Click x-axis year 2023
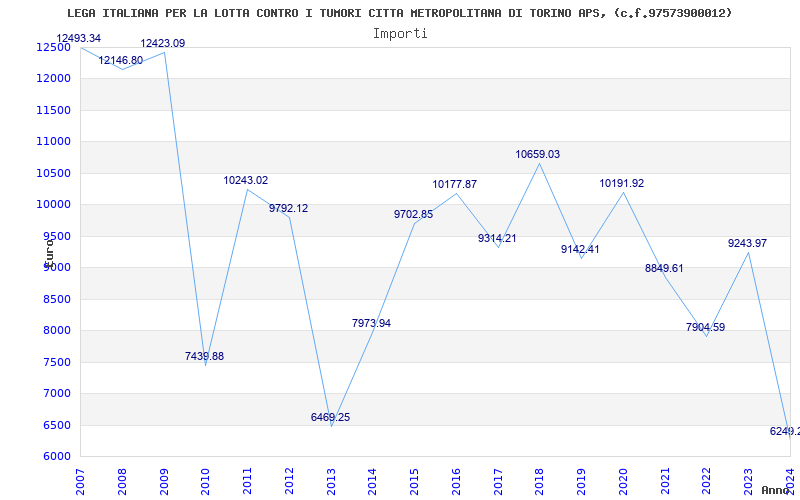 click(x=748, y=482)
